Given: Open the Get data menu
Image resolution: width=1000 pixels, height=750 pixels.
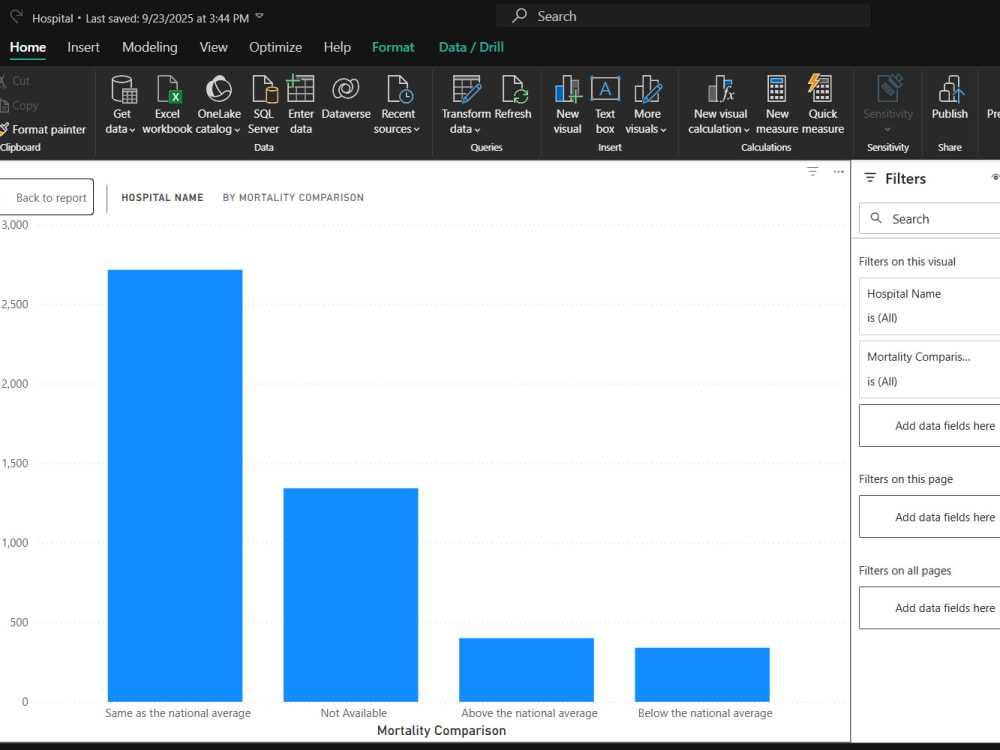Looking at the screenshot, I should coord(121,105).
